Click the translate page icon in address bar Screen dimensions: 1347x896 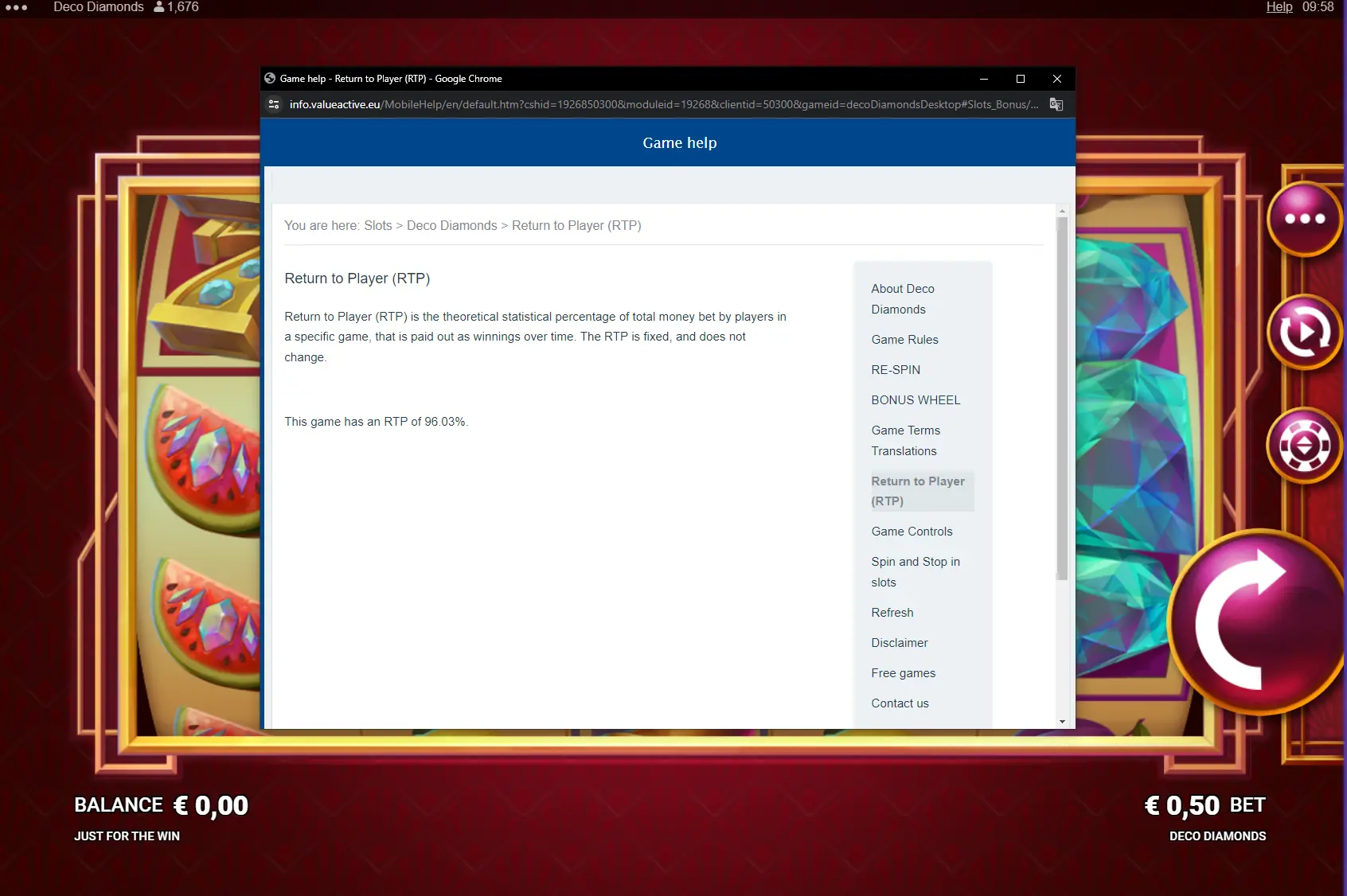1056,104
